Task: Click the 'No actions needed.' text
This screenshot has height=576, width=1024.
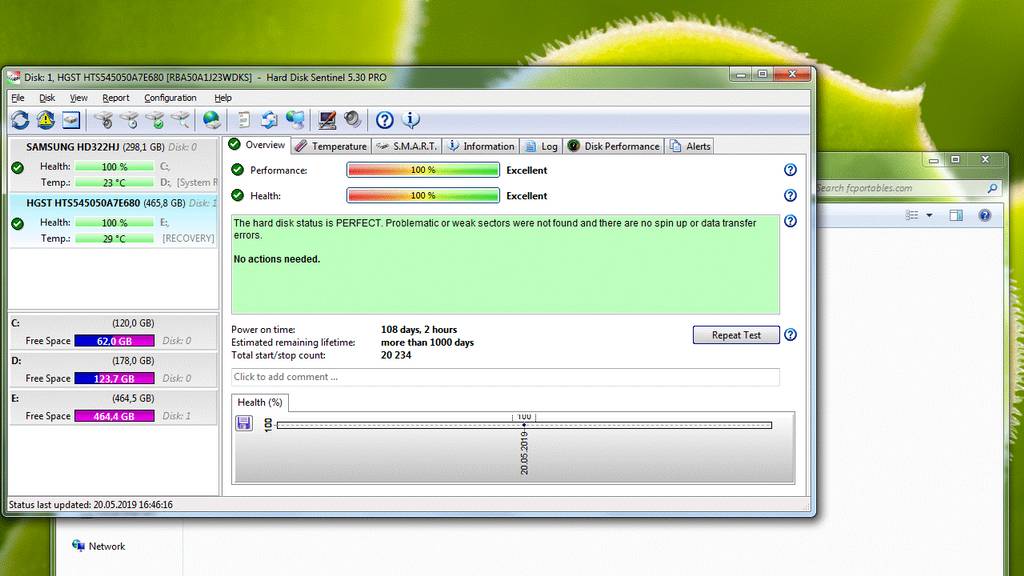Action: (x=277, y=259)
